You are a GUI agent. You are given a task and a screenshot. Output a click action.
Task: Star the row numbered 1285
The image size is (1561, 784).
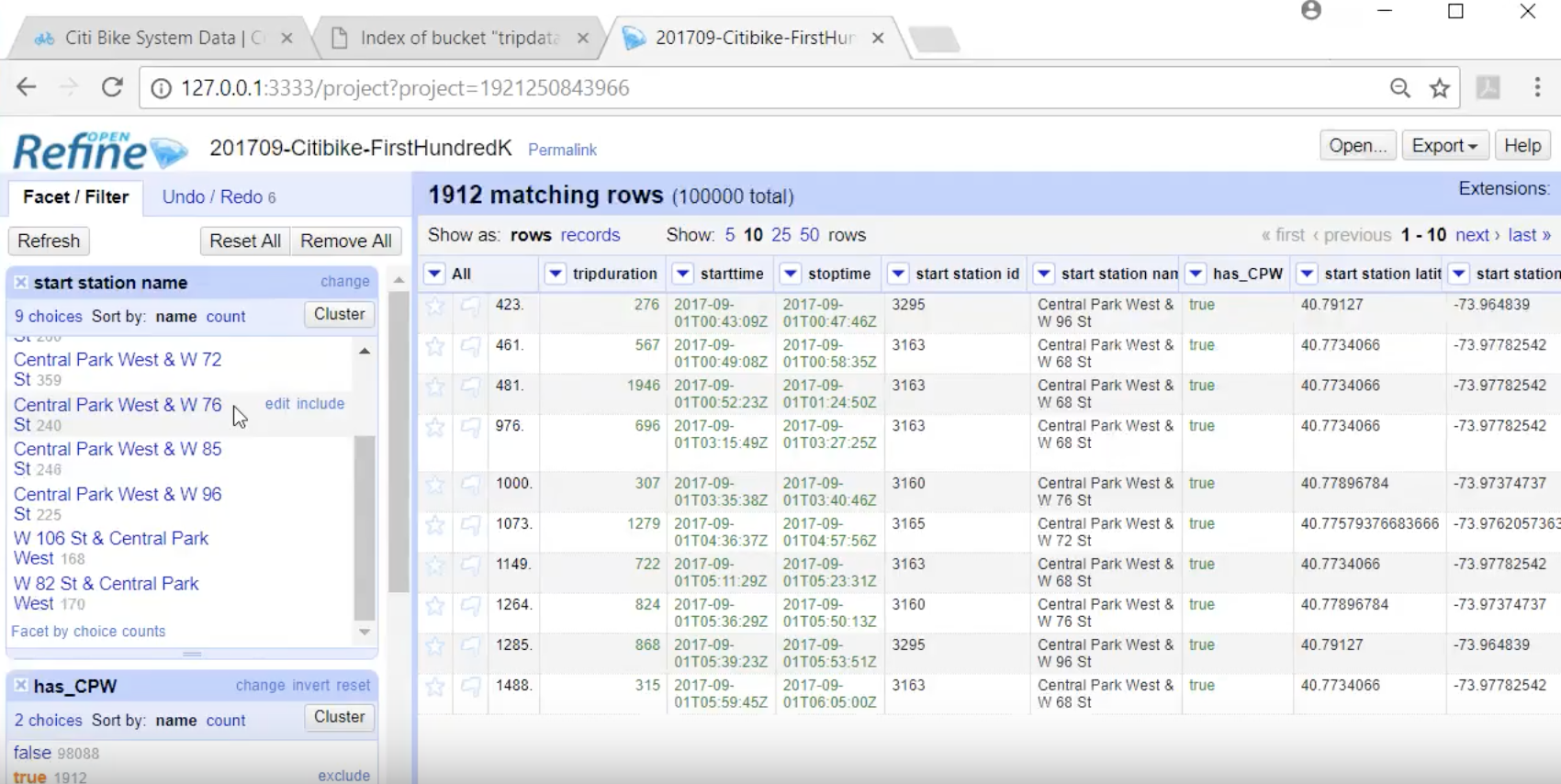coord(435,646)
